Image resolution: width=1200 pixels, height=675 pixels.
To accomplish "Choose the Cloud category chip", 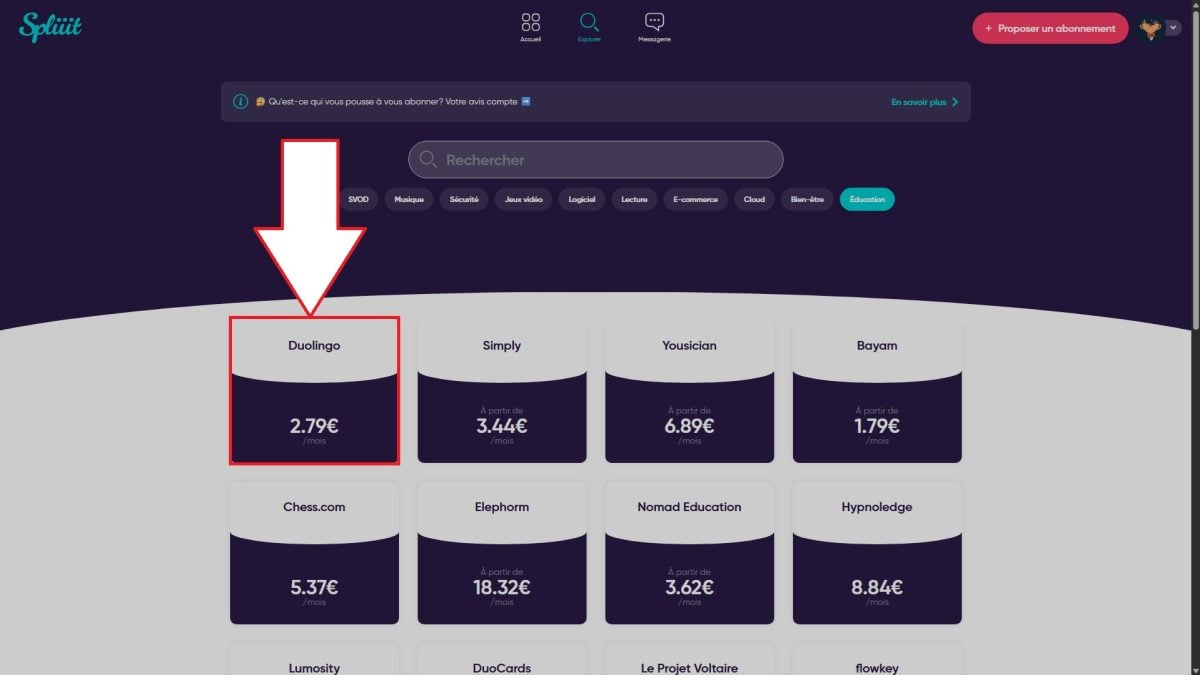I will click(x=754, y=199).
